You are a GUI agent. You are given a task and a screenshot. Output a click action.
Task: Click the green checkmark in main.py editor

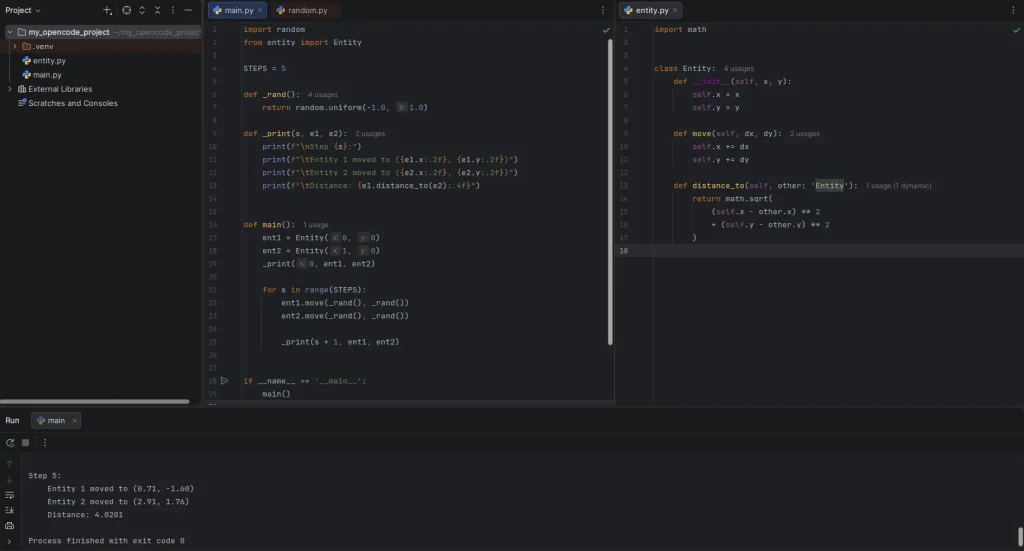click(606, 30)
